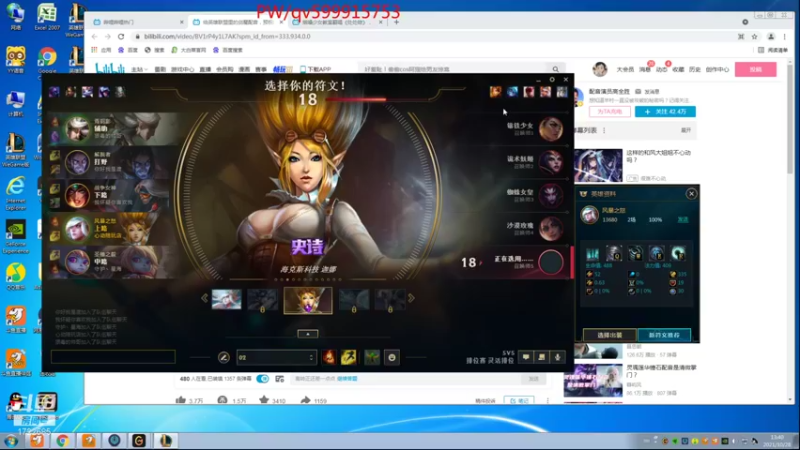Viewport: 800px width, 450px height.
Task: Switch to the first Chrome tab
Action: pos(138,22)
